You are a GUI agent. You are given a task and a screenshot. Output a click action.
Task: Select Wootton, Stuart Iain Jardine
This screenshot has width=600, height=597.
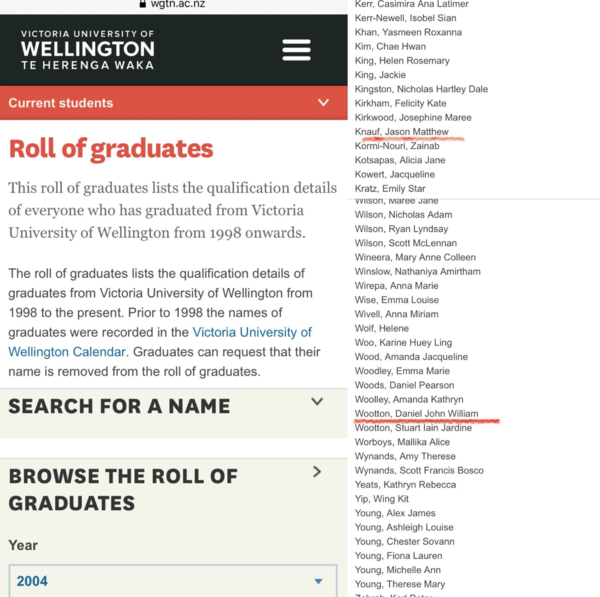pos(413,427)
